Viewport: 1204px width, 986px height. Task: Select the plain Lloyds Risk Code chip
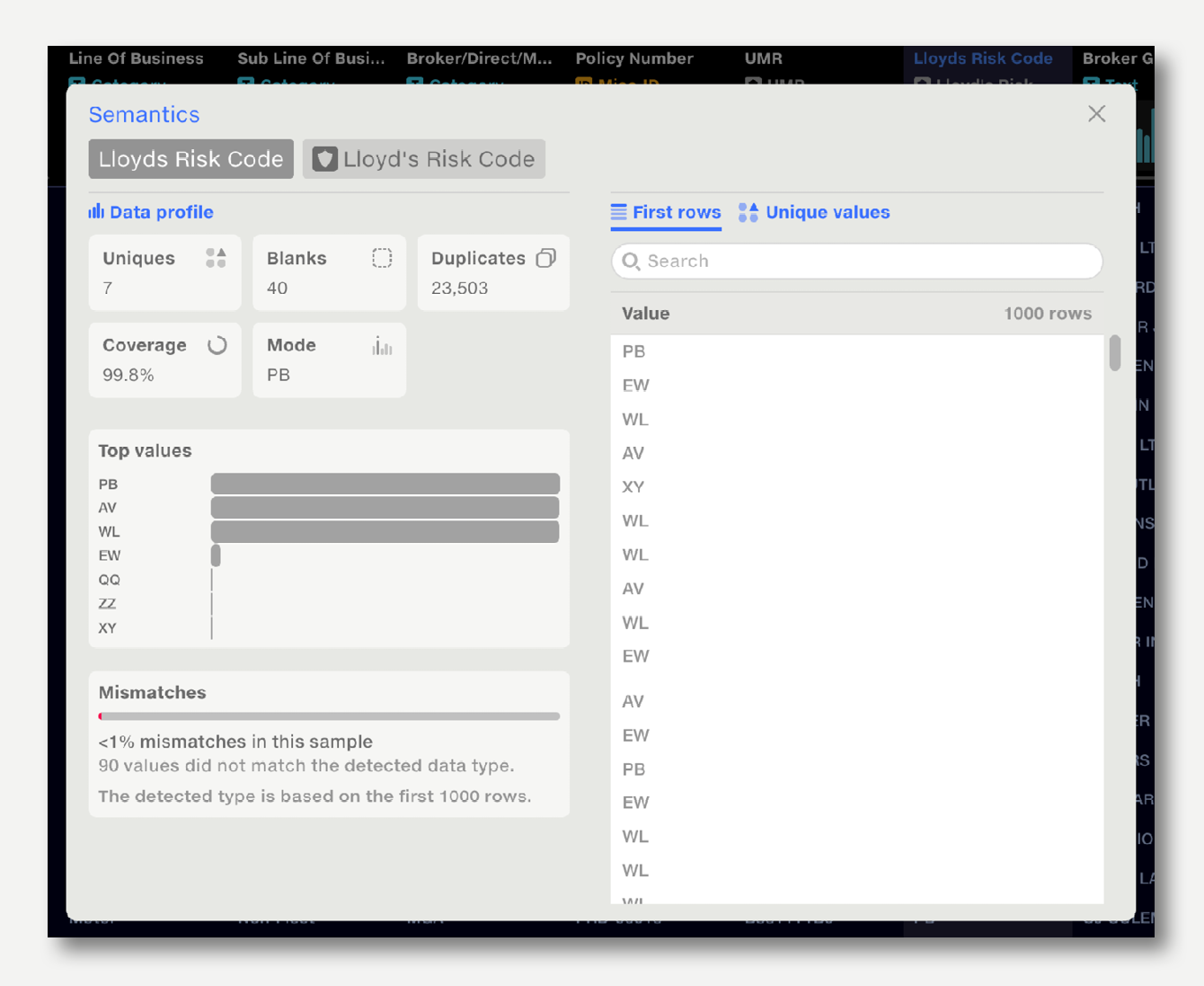click(x=191, y=159)
